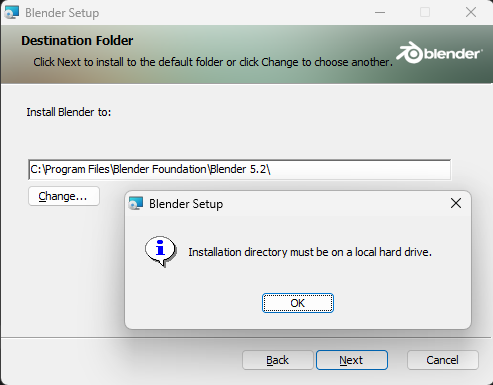Click the message dialog's 'Blender Setup' title text
Screen dimensions: 493x385
pyautogui.click(x=186, y=204)
